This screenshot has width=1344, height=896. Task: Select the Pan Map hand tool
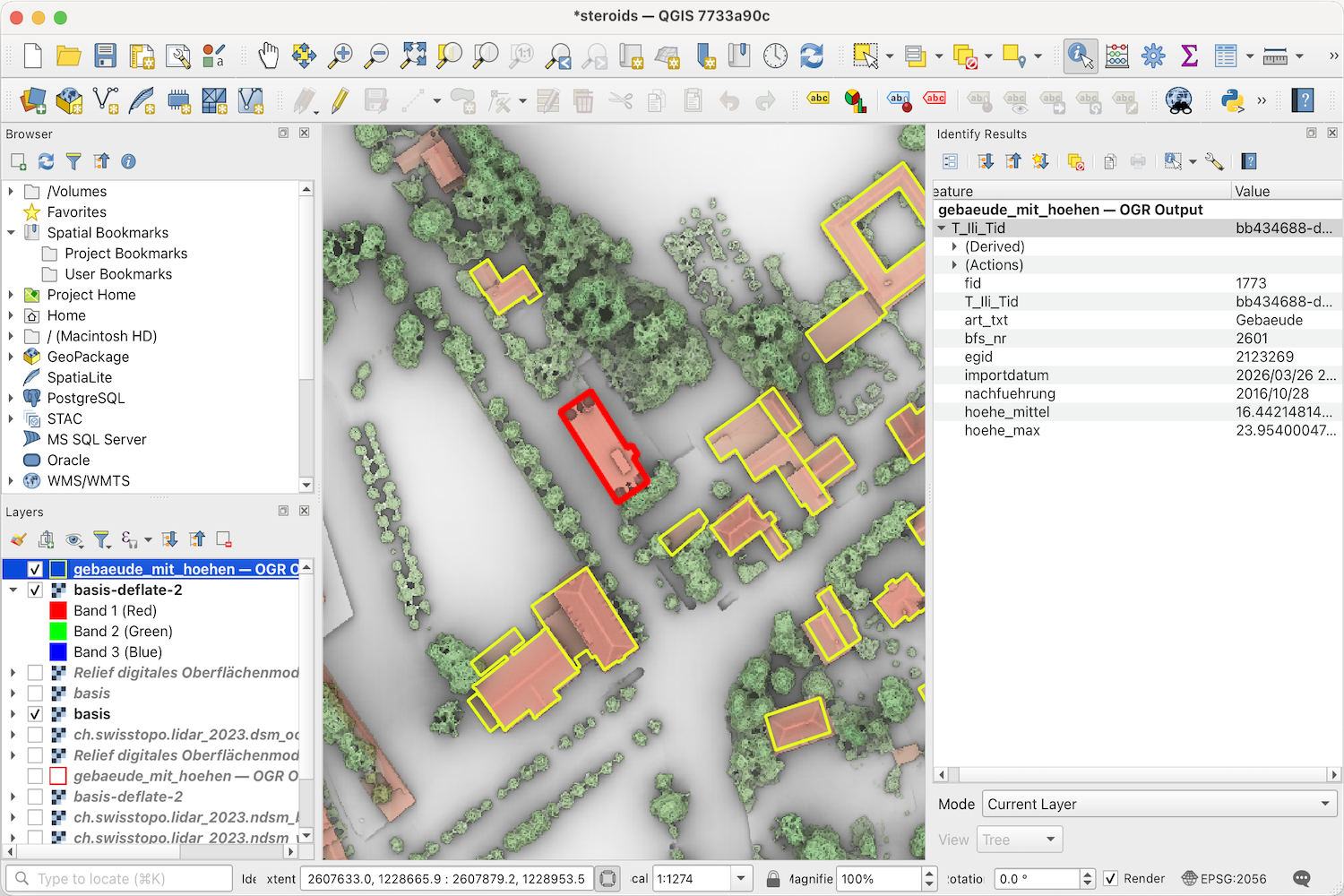pos(268,56)
